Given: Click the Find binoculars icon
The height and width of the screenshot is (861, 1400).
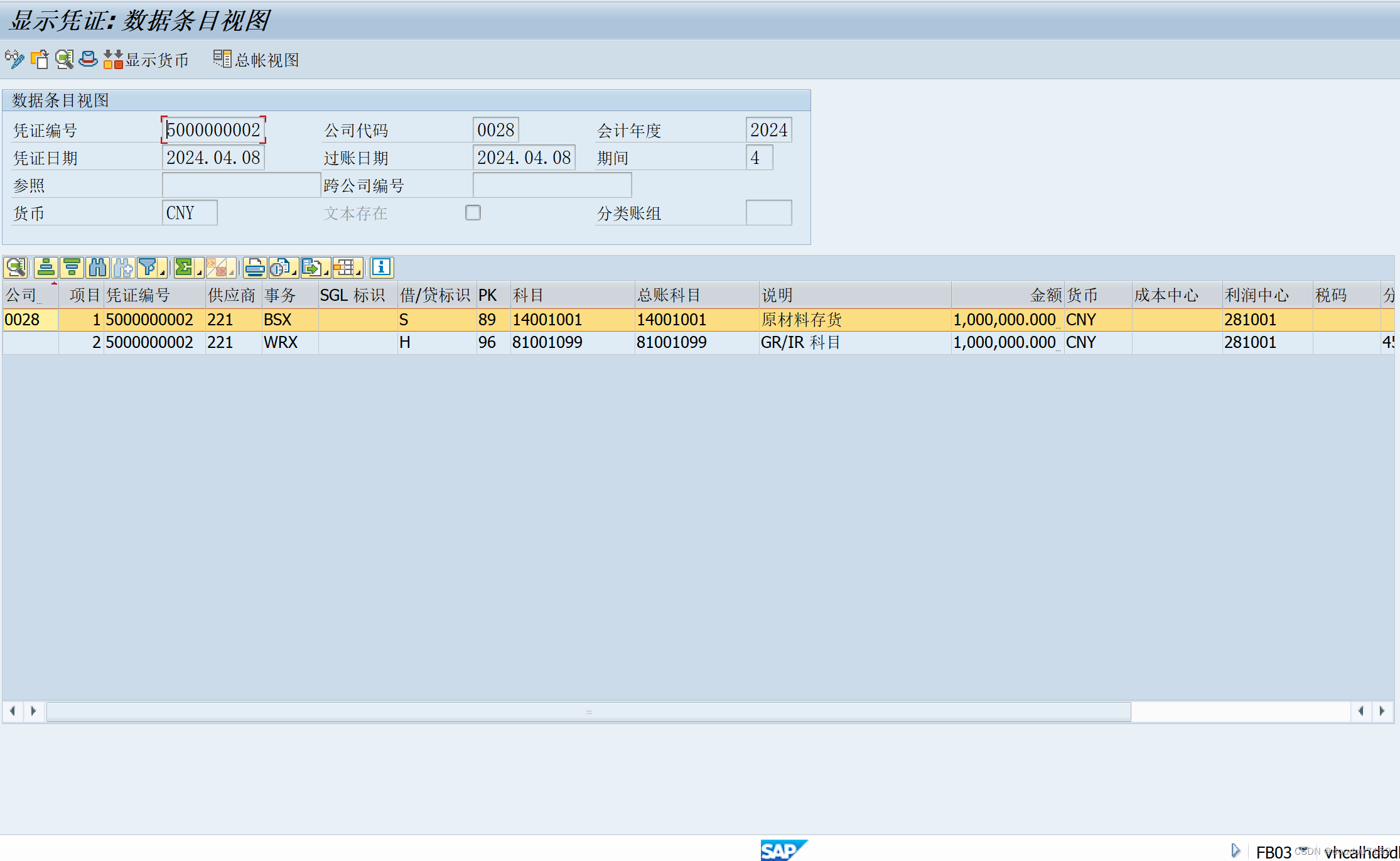Looking at the screenshot, I should point(97,268).
